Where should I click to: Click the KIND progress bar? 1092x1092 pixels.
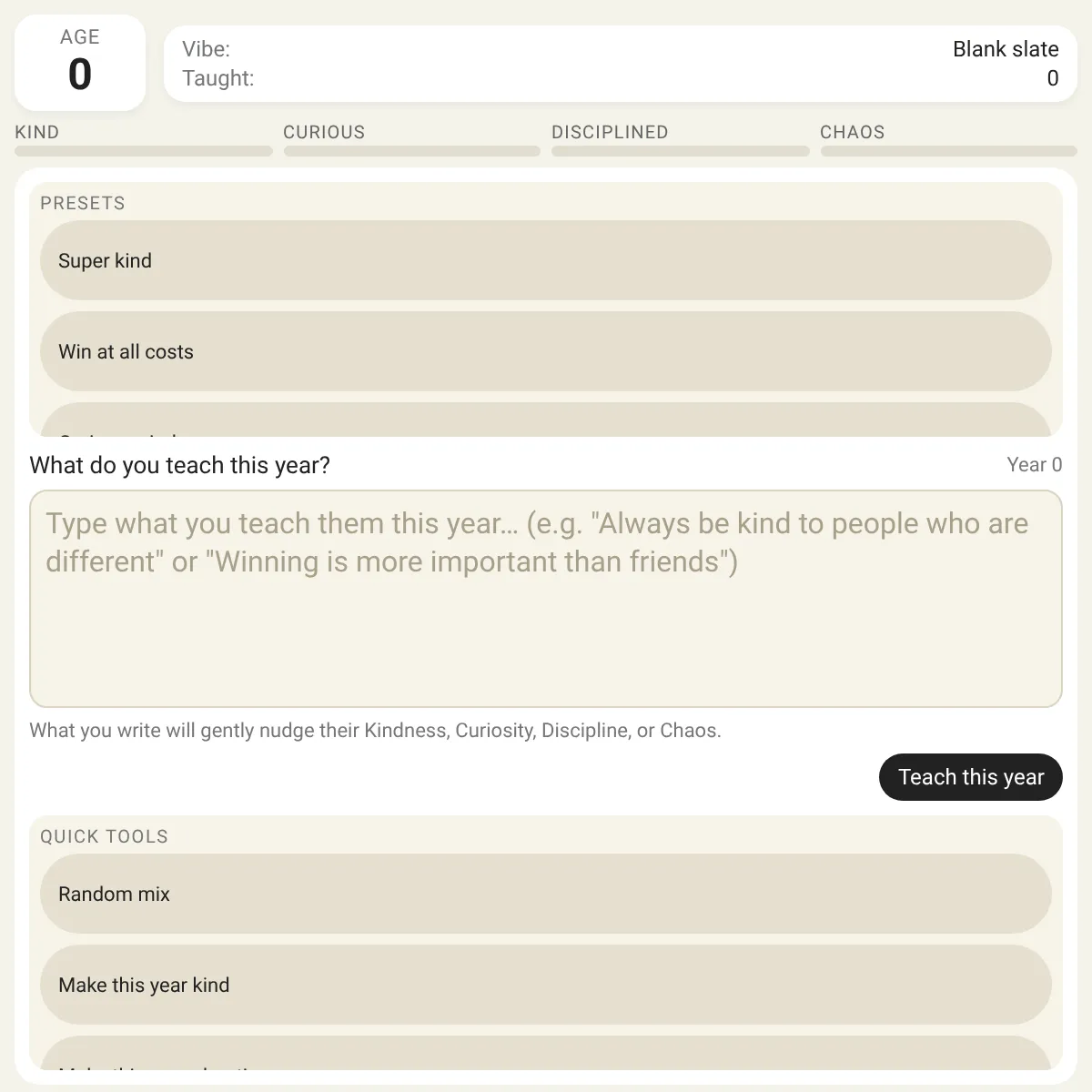pyautogui.click(x=144, y=151)
